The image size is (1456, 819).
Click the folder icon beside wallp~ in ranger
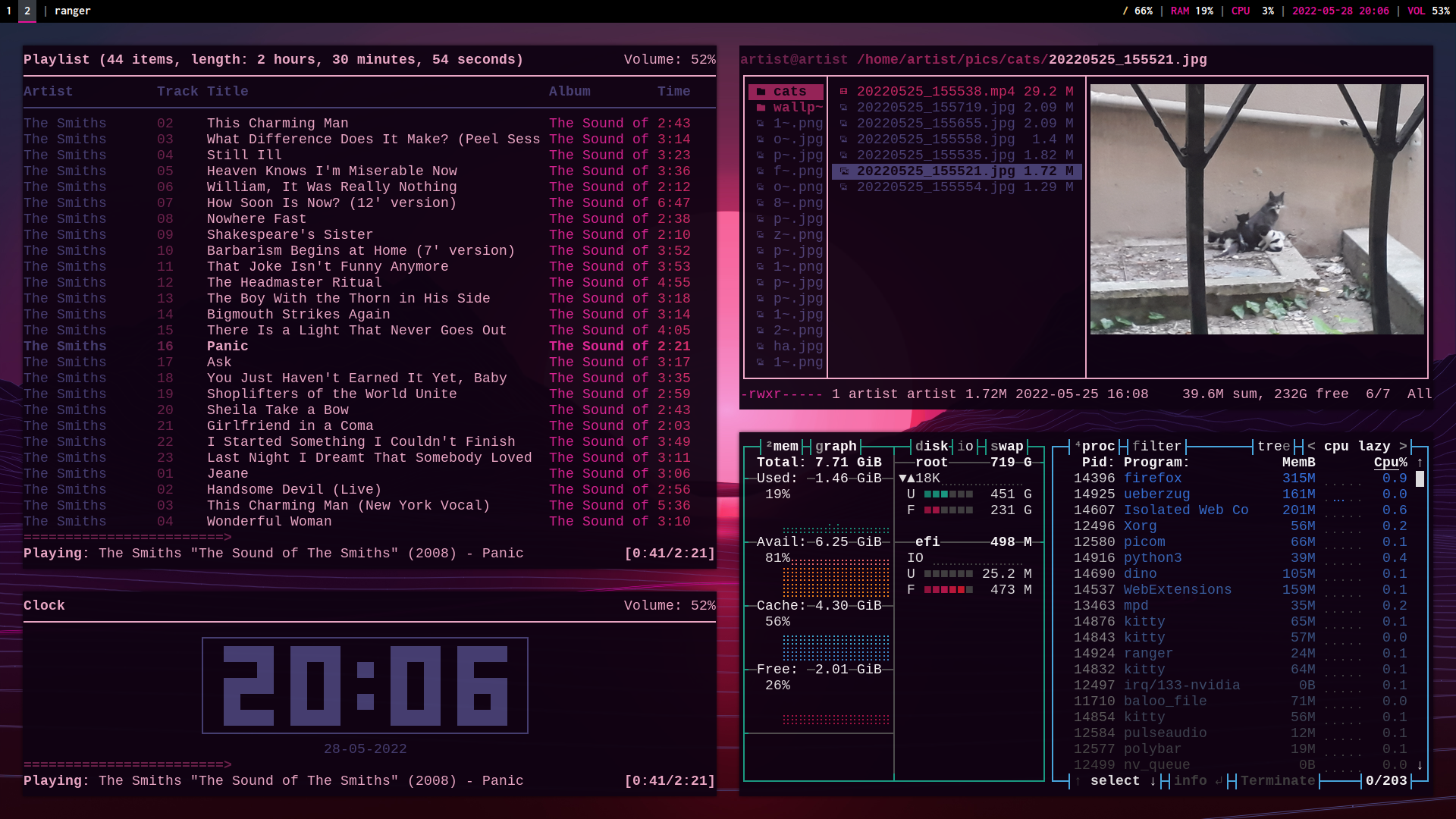click(761, 108)
